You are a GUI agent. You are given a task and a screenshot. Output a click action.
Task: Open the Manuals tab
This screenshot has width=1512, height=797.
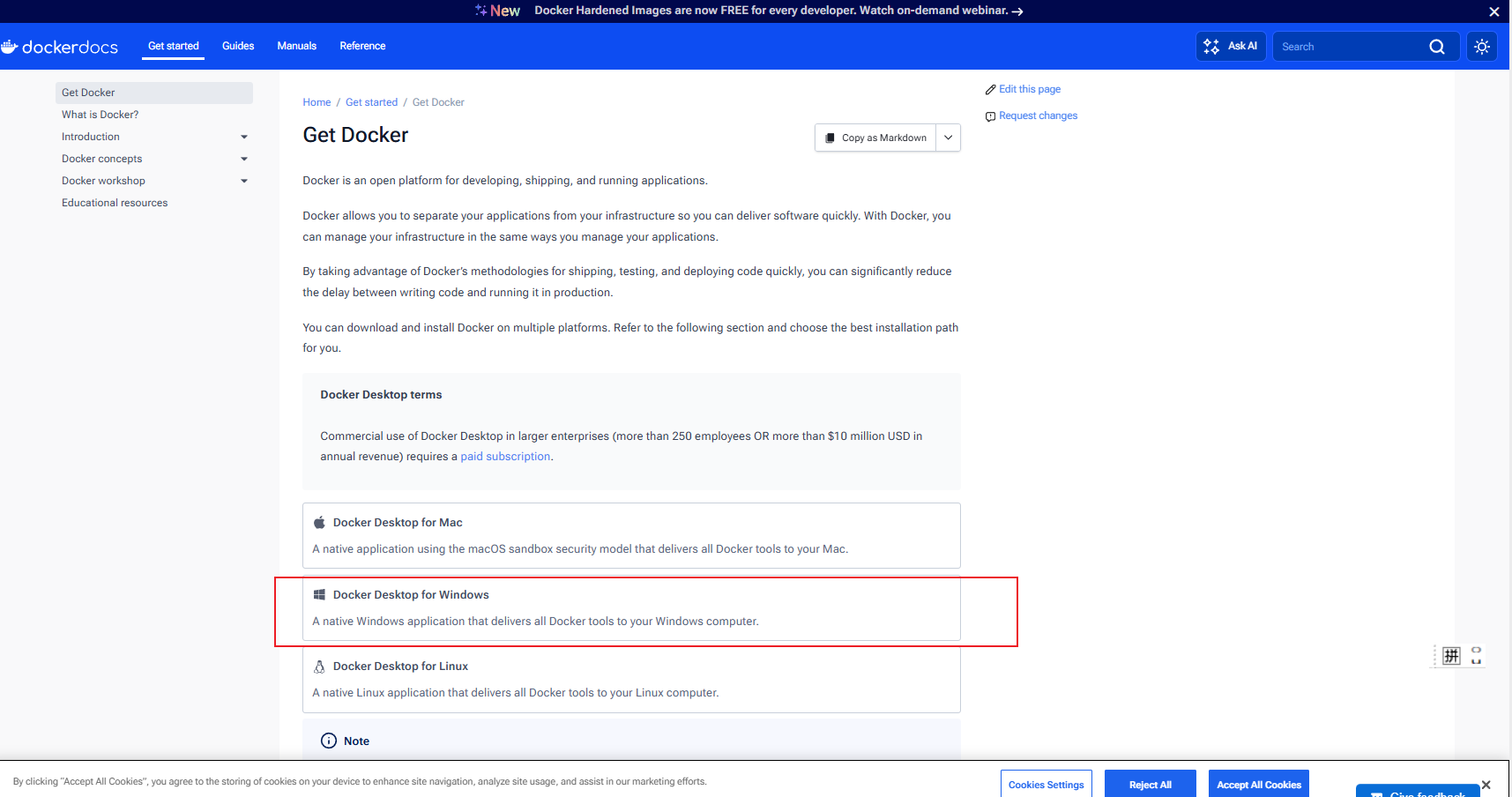pyautogui.click(x=297, y=46)
